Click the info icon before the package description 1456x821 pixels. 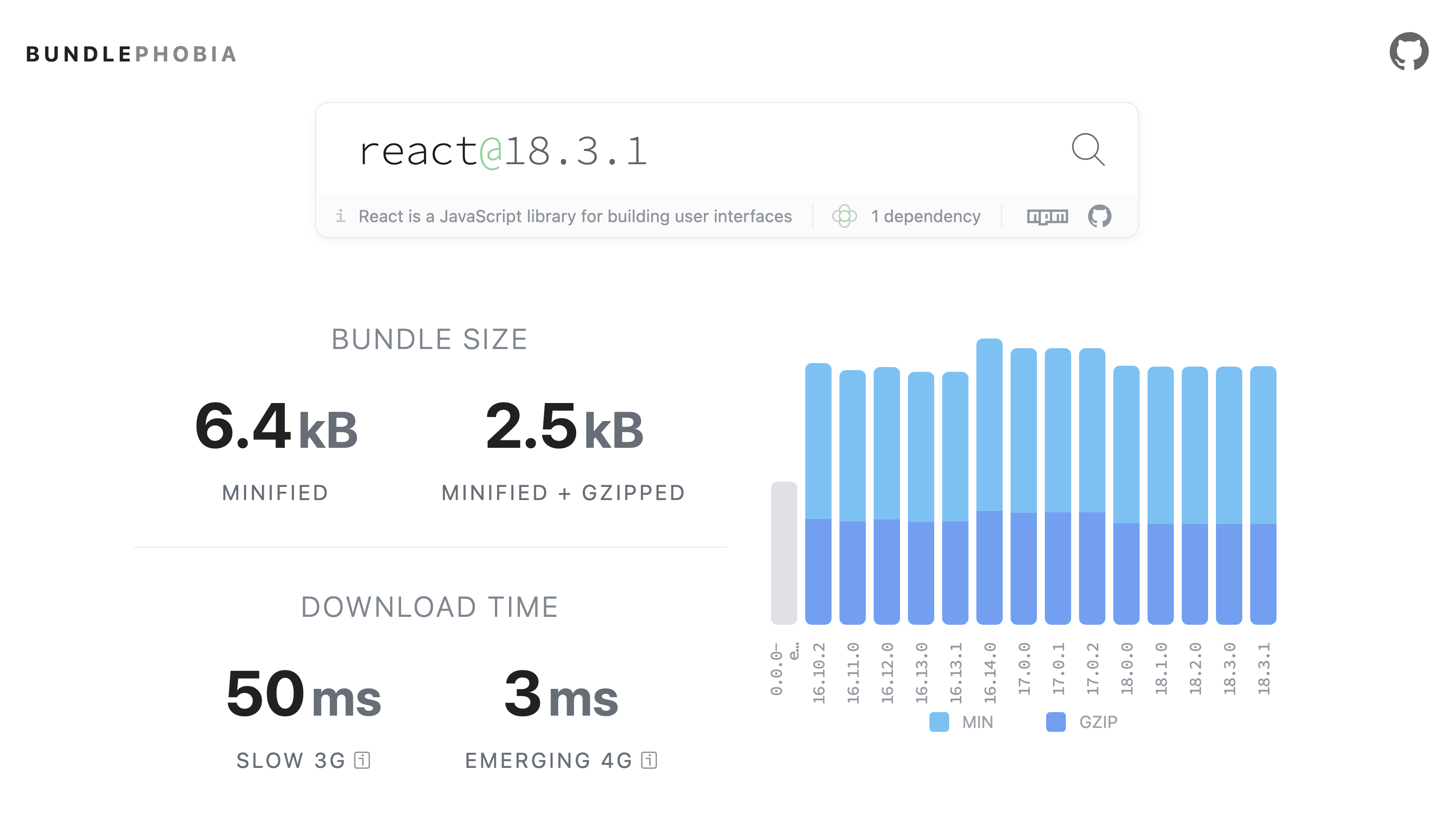tap(340, 216)
